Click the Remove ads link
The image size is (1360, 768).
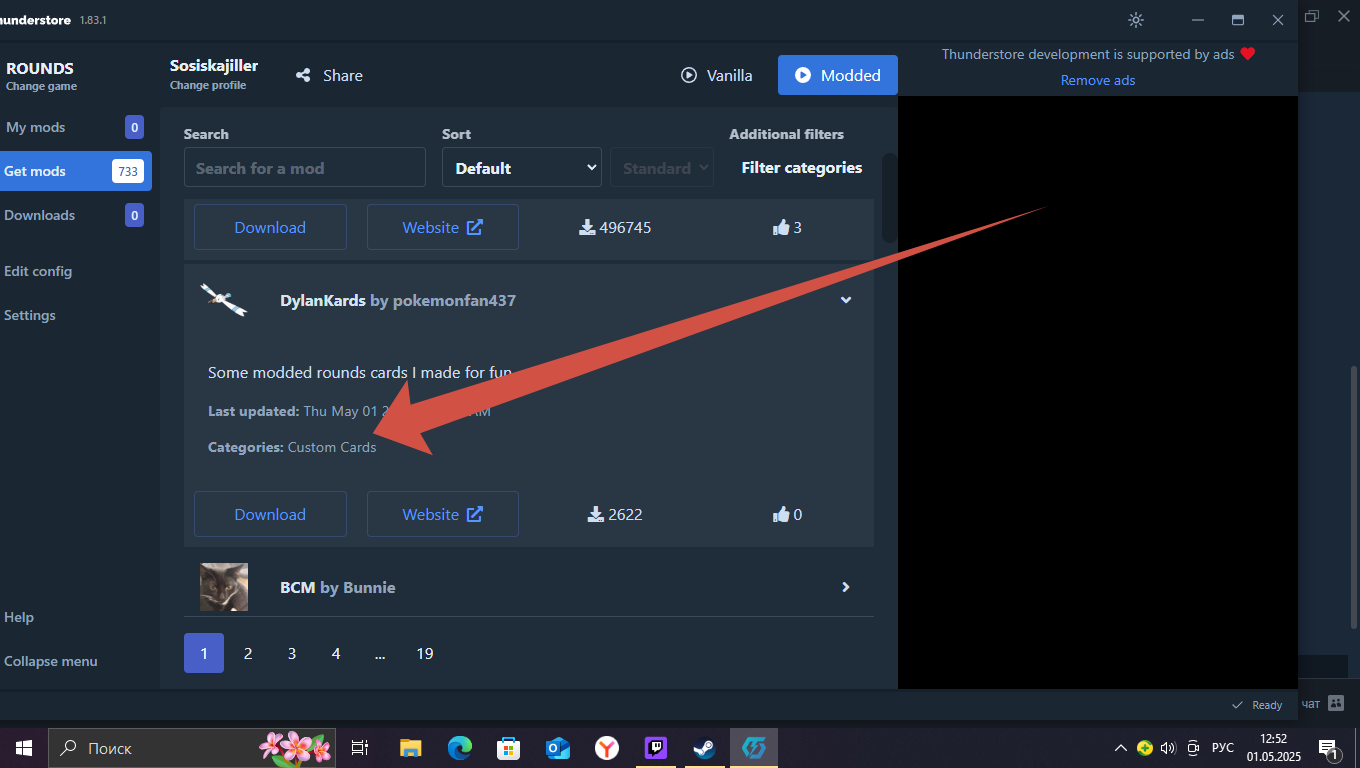(x=1098, y=80)
